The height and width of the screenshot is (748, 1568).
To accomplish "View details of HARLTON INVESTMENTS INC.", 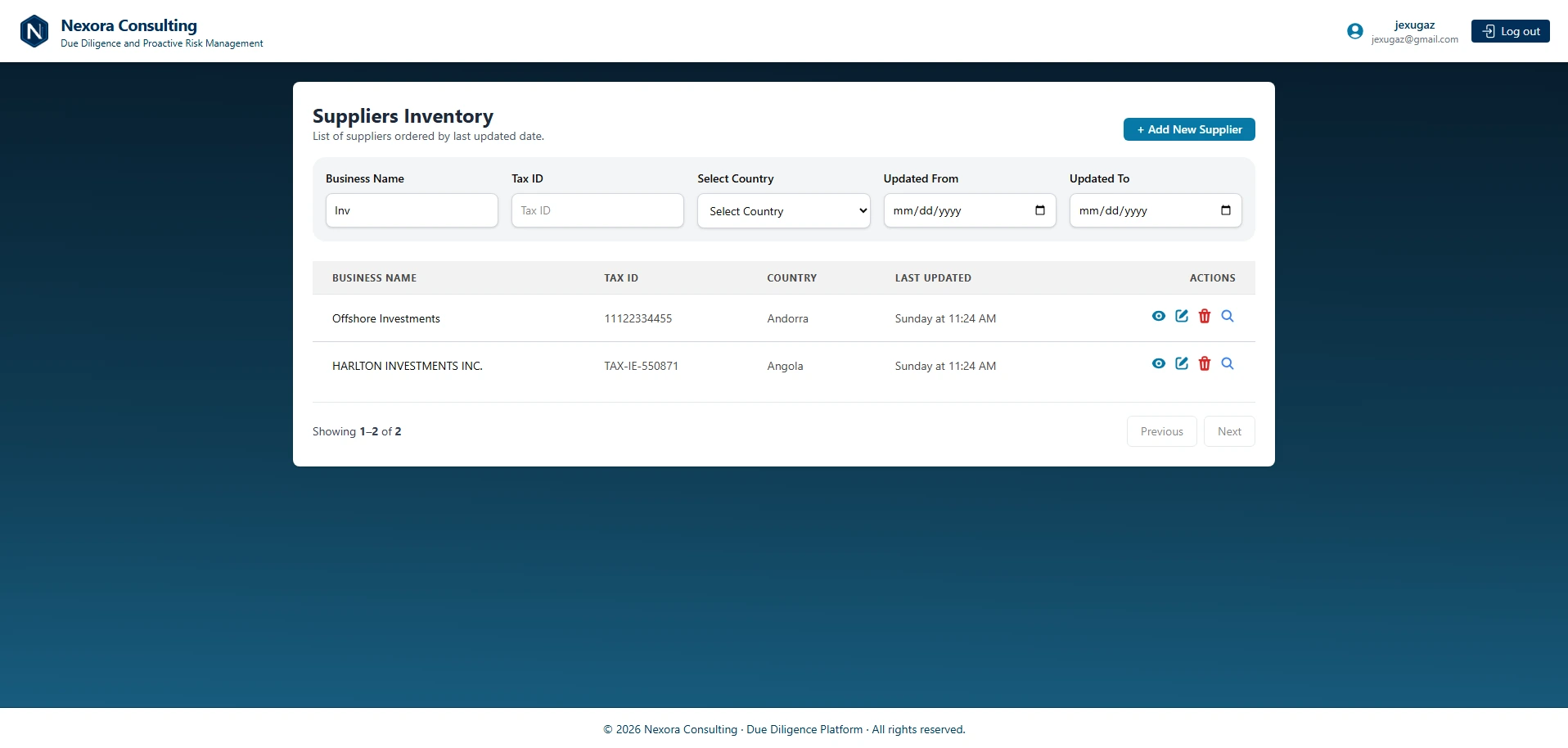I will coord(1158,363).
